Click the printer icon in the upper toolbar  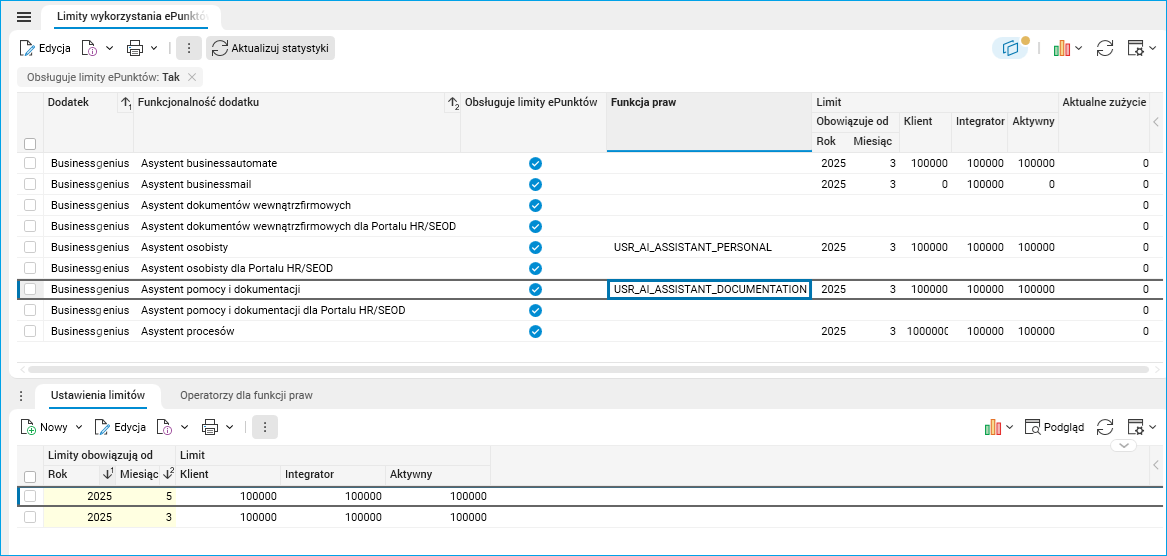click(x=135, y=48)
